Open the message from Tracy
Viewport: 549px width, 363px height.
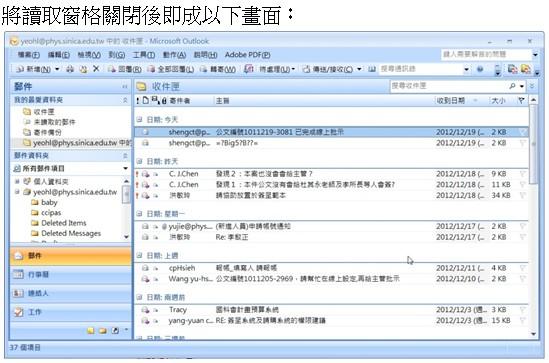tap(332, 310)
